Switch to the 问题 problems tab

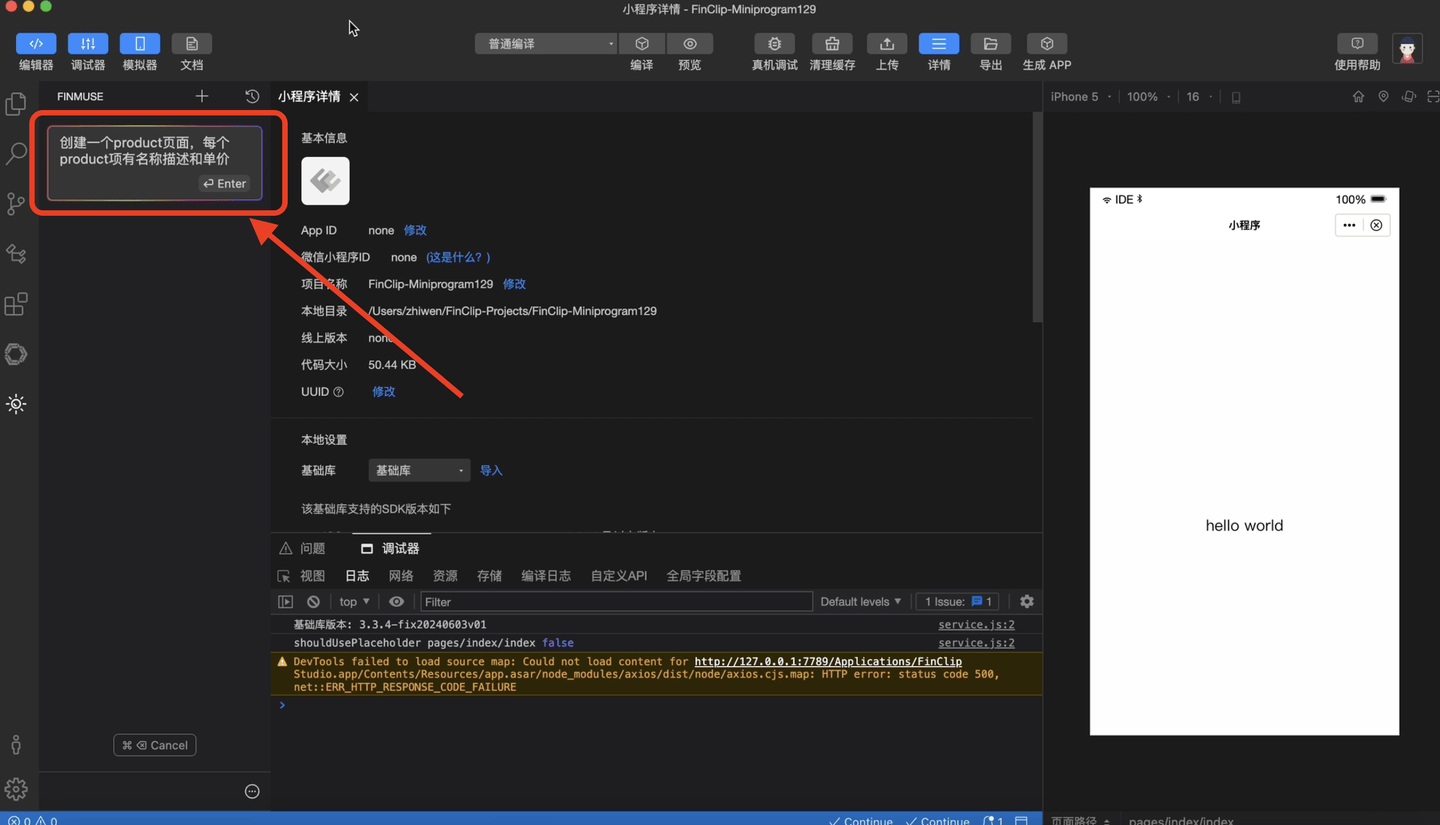click(x=303, y=548)
